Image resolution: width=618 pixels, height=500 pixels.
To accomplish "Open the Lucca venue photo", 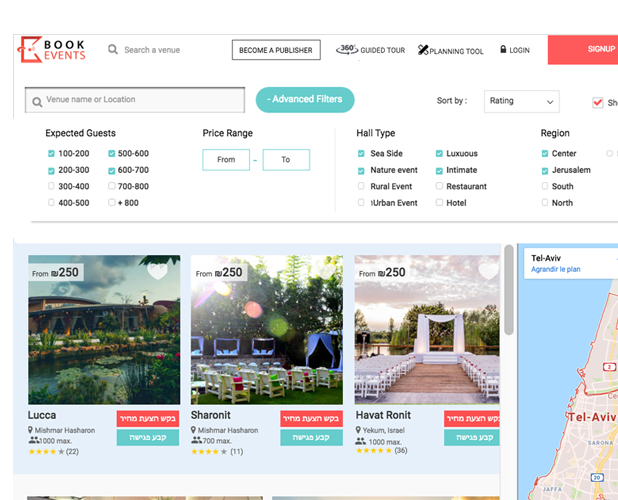I will coord(104,330).
